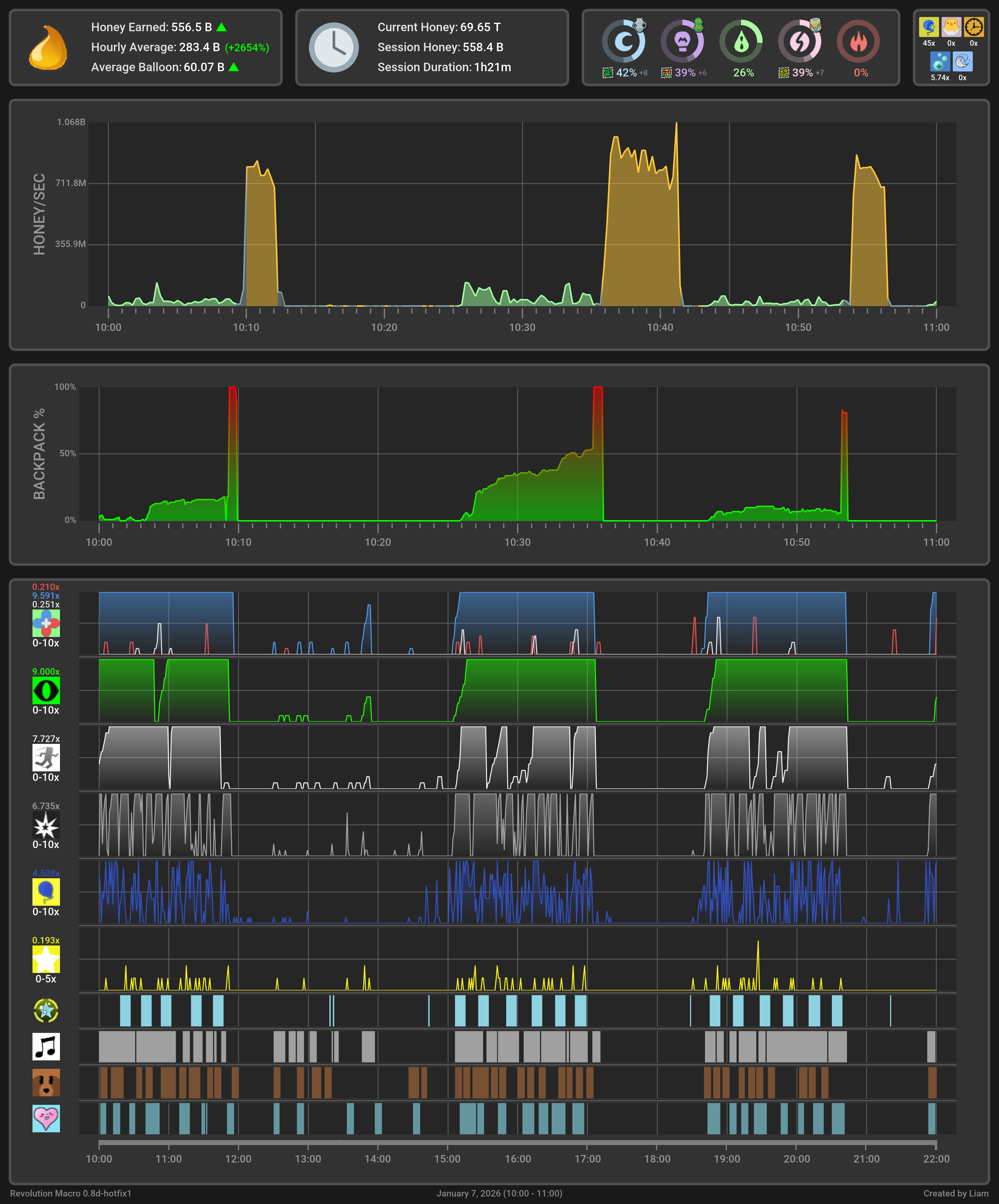Click the honey drop icon
Screen dimensions: 999x1204
point(48,48)
